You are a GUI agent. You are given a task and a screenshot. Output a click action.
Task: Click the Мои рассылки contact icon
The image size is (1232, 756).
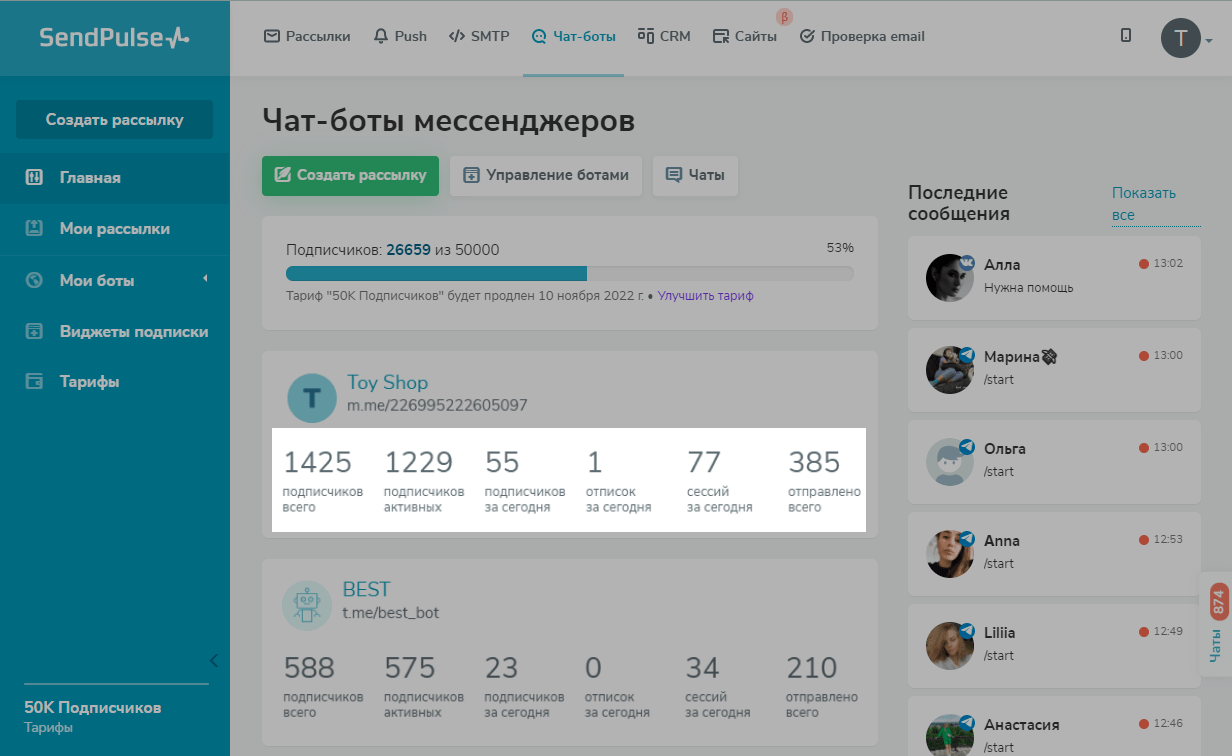tap(34, 228)
